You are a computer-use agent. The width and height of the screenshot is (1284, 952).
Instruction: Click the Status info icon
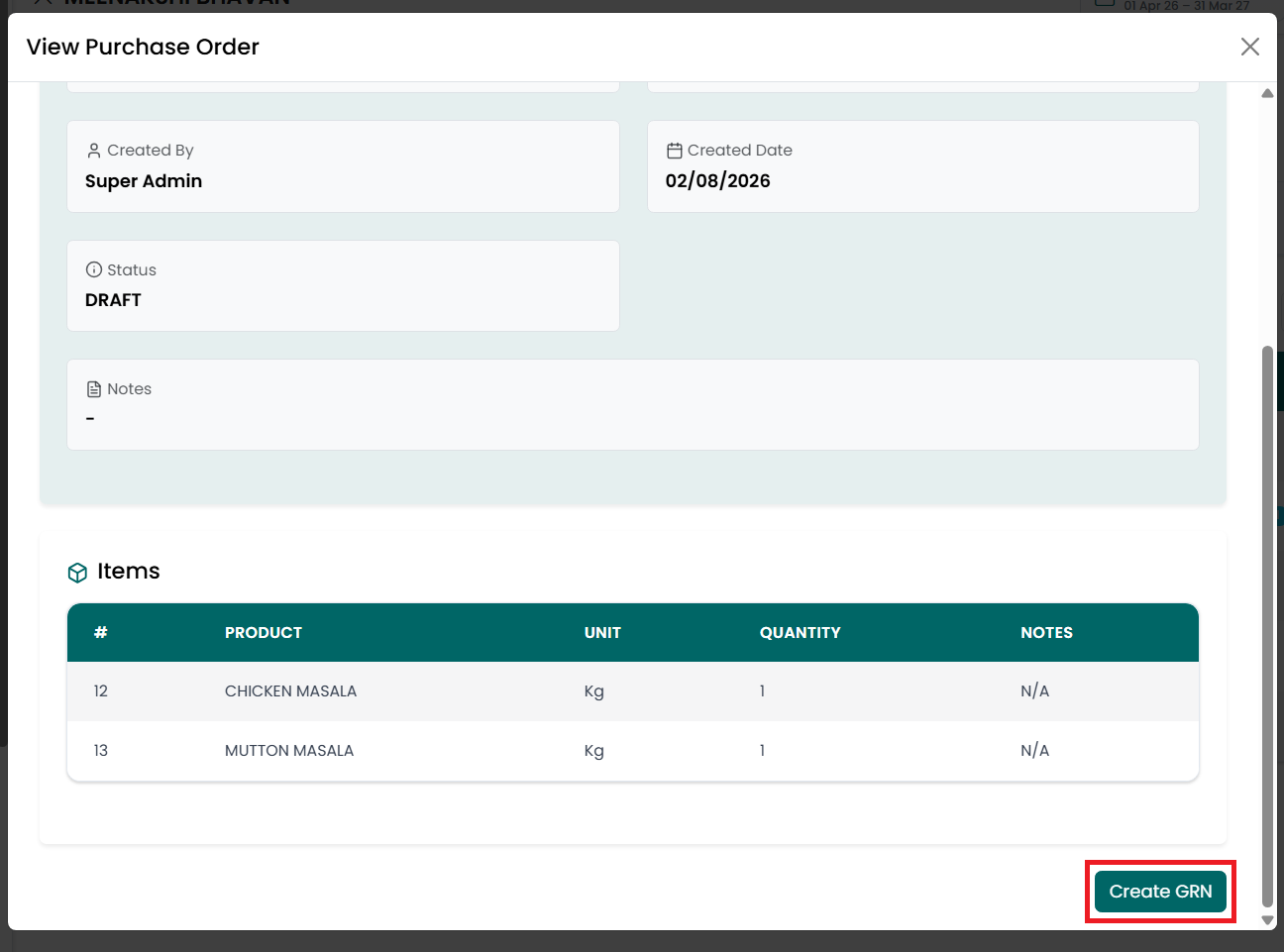(94, 269)
